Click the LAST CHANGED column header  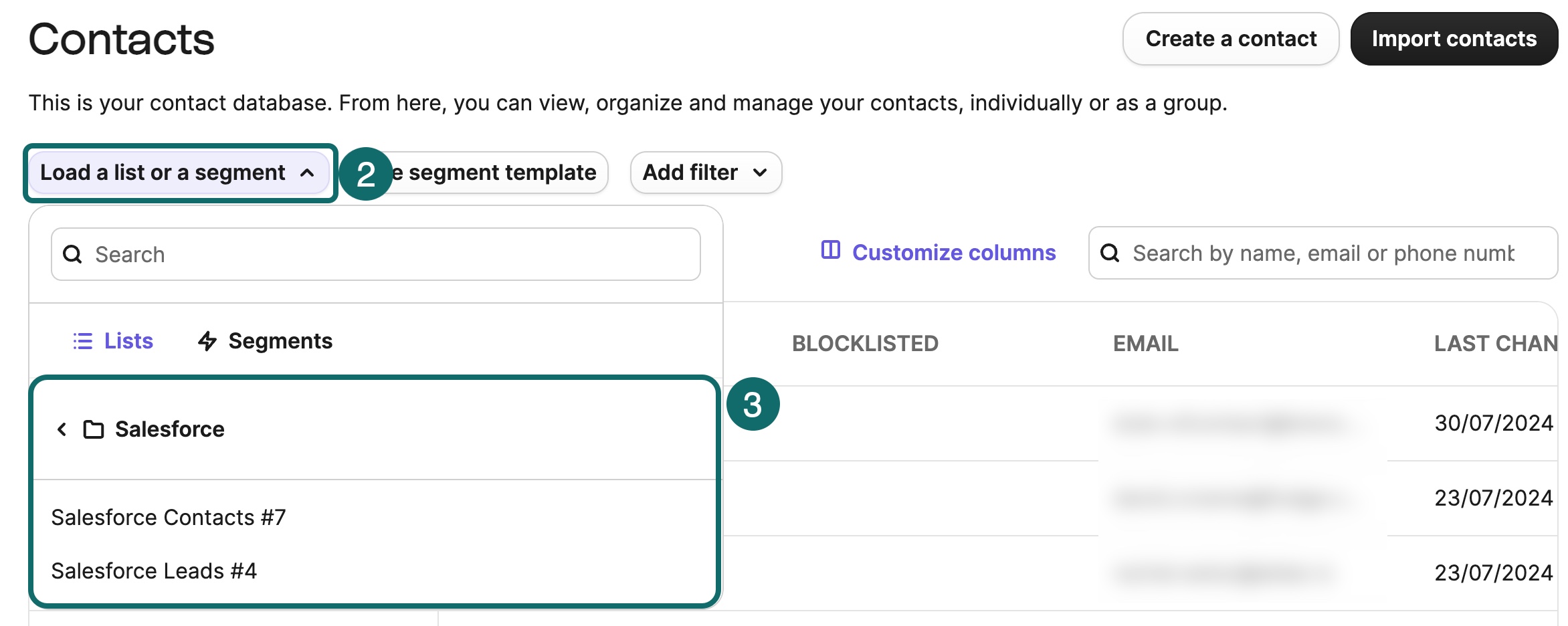click(1496, 344)
